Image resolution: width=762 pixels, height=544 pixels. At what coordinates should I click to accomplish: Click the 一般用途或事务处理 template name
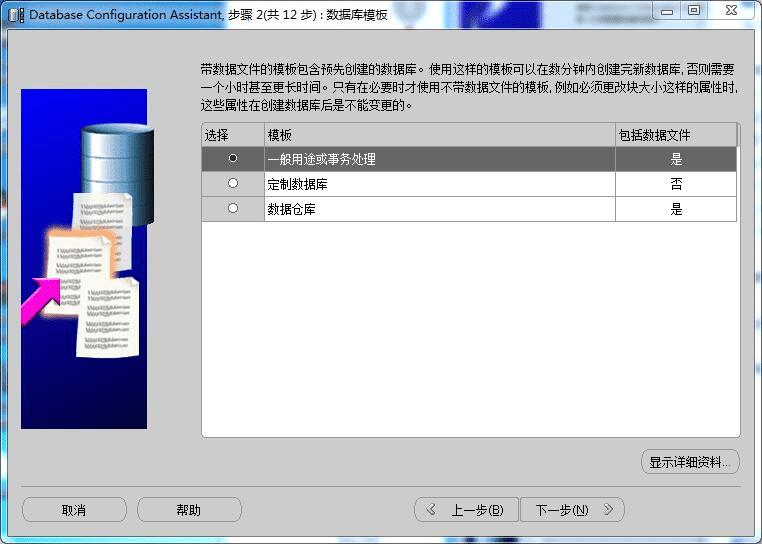pyautogui.click(x=321, y=159)
